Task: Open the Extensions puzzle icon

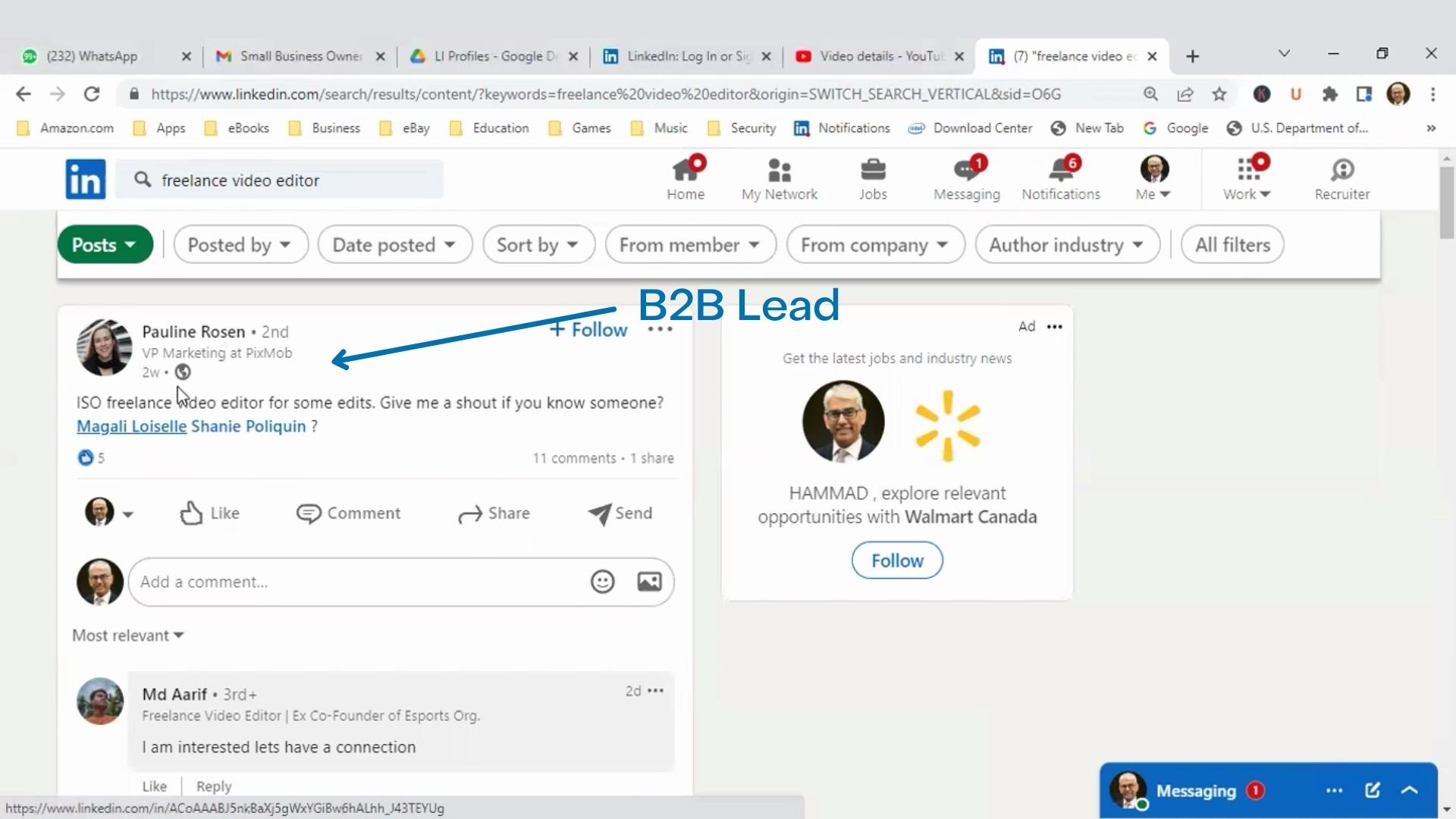Action: point(1329,94)
